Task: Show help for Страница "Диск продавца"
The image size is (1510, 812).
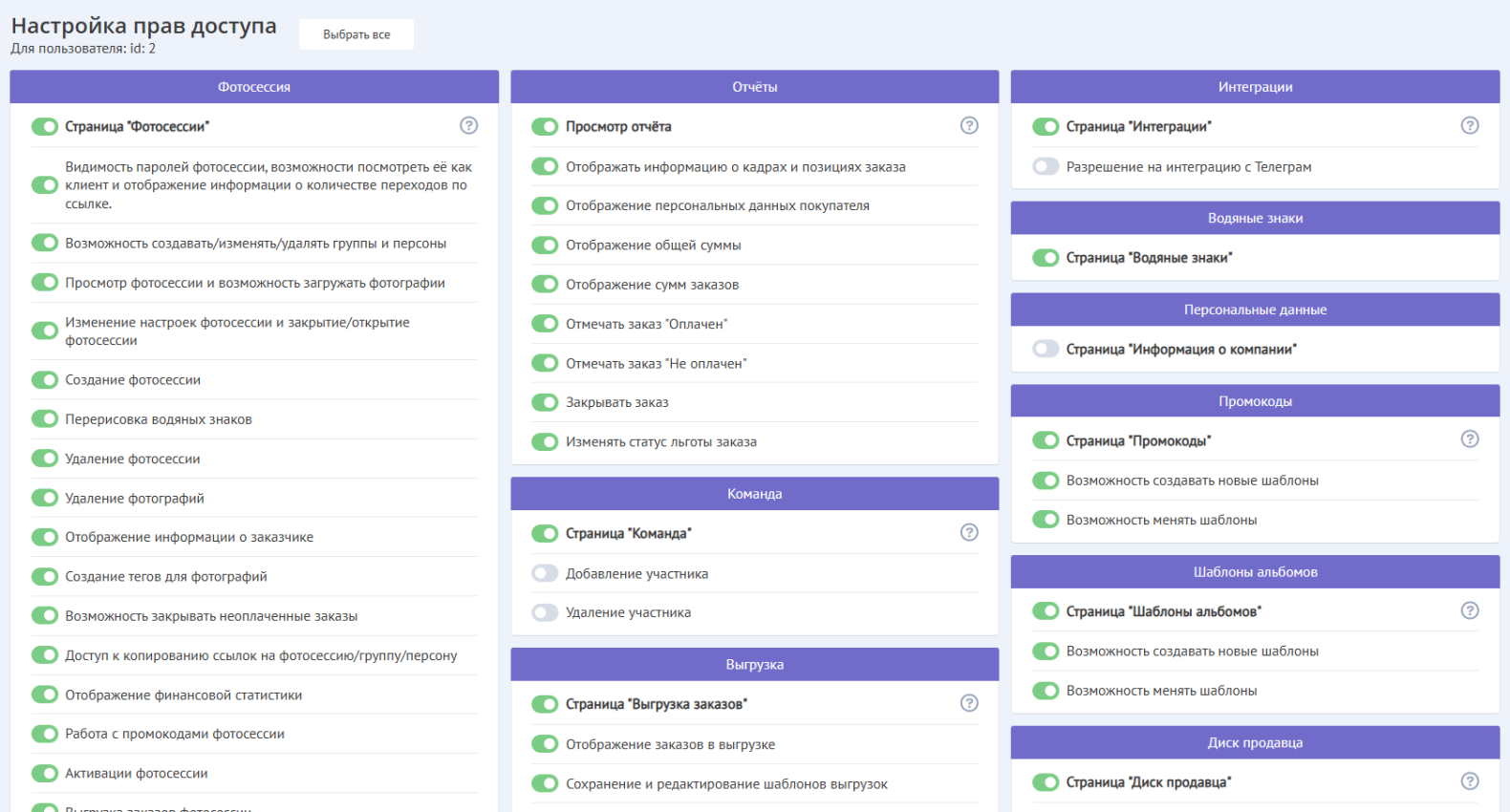Action: pos(1470,781)
